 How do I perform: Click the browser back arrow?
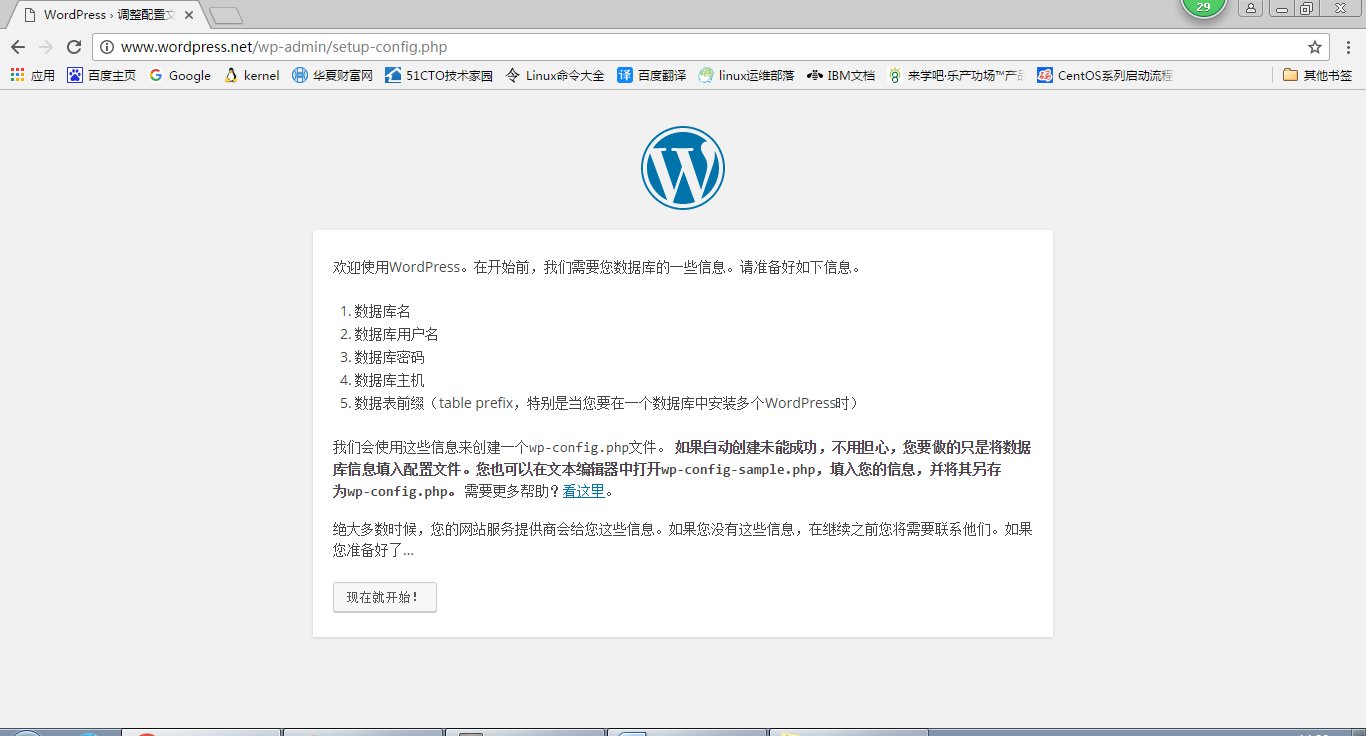pos(18,47)
